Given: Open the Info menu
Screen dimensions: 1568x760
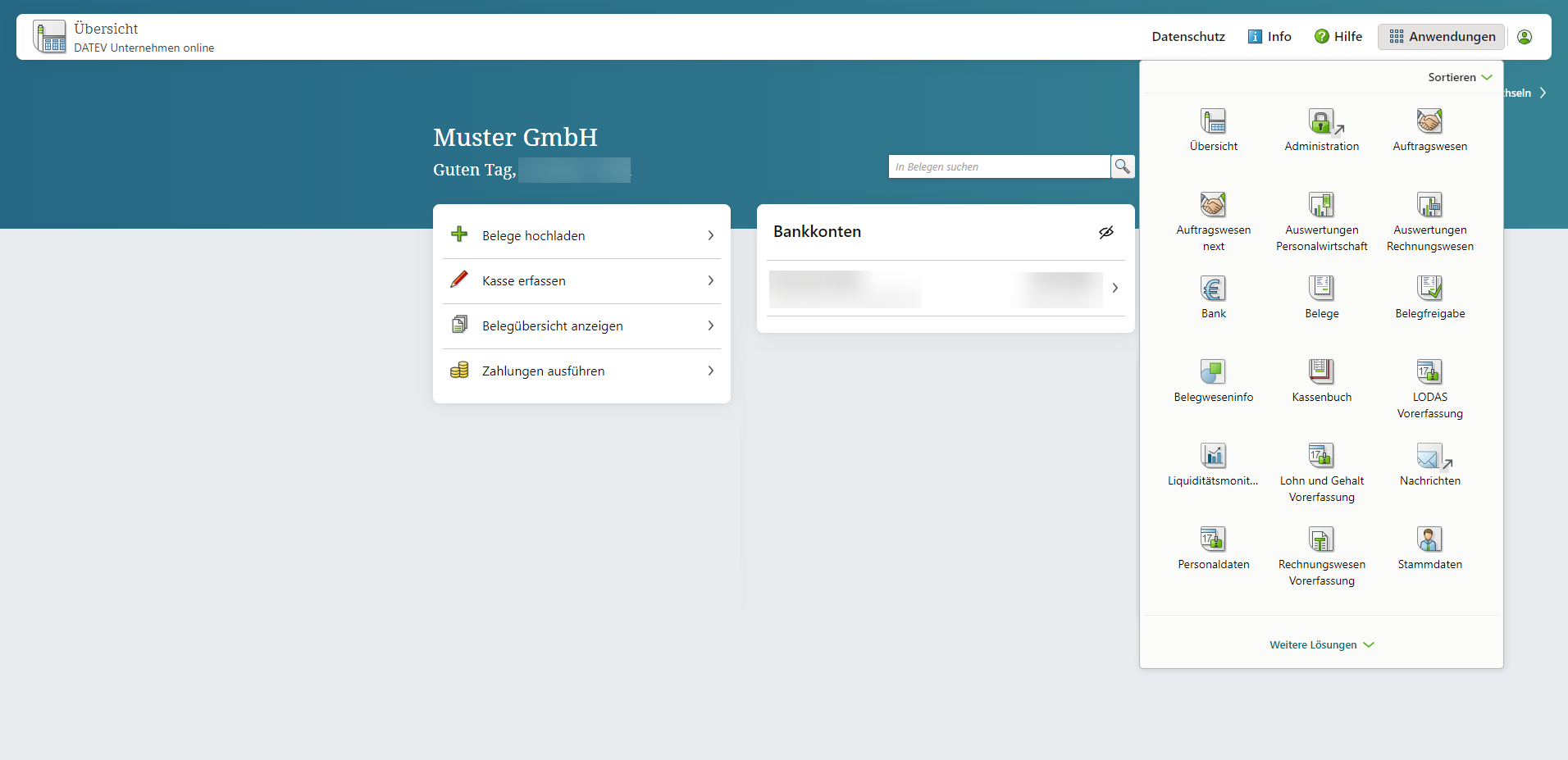Looking at the screenshot, I should (1269, 36).
